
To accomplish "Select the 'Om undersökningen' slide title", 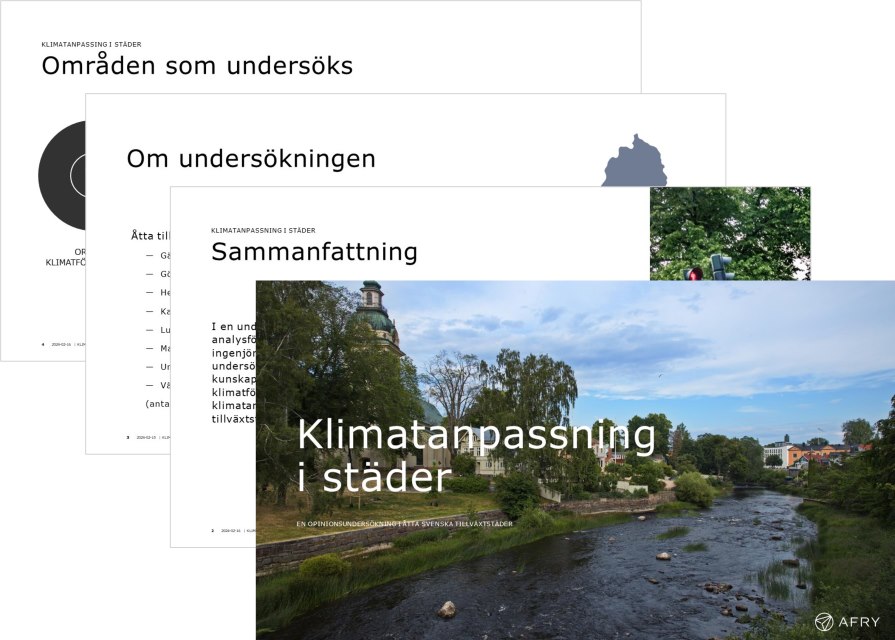I will click(x=250, y=158).
